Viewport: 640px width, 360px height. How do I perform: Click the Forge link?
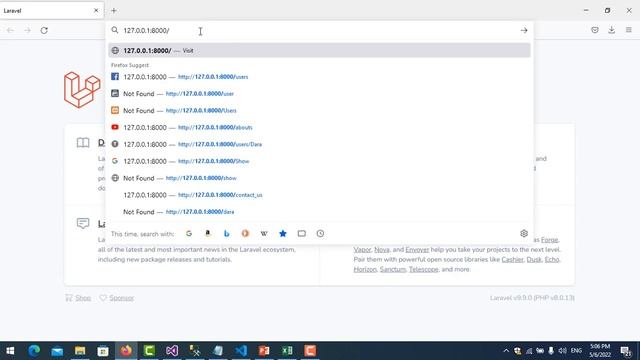549,240
